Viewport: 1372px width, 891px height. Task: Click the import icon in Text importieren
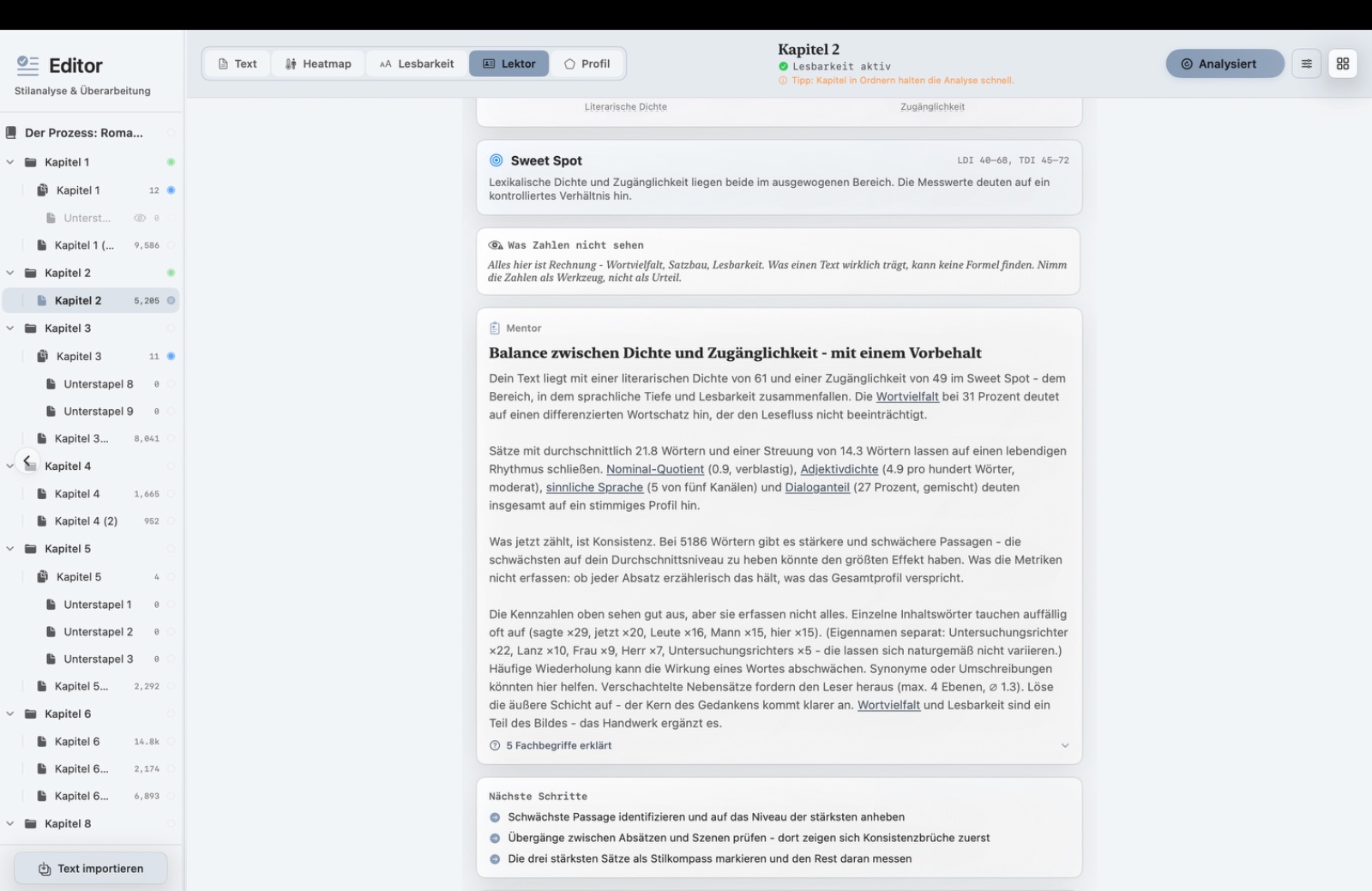pos(45,870)
